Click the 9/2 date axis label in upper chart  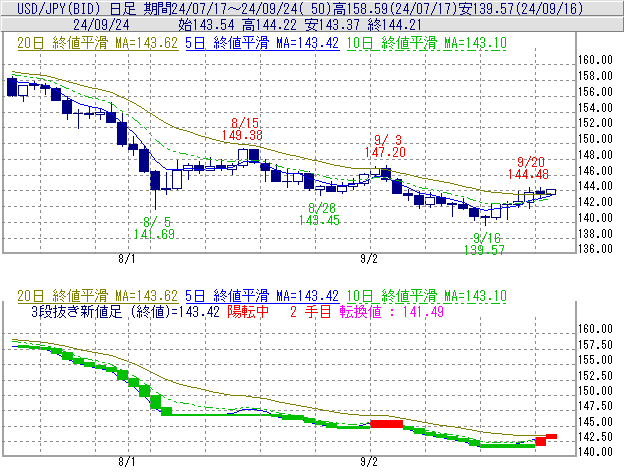(x=369, y=259)
